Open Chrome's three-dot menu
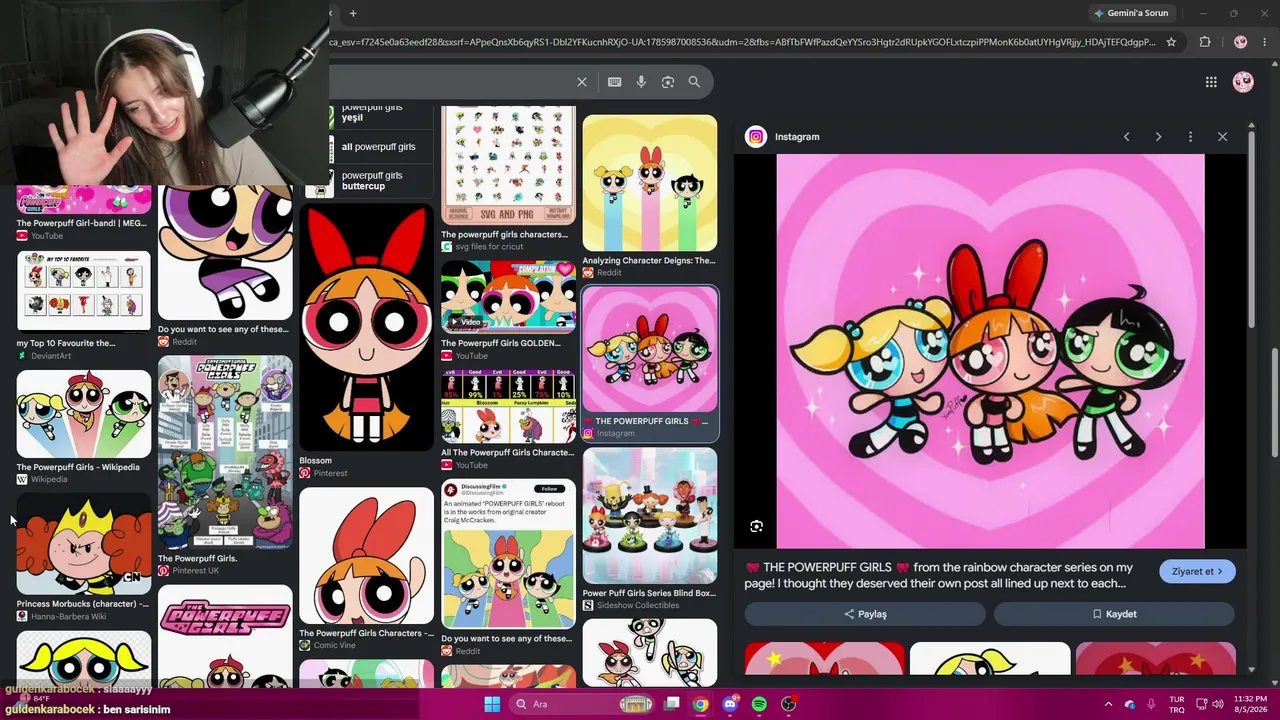The width and height of the screenshot is (1280, 720). 1266,42
